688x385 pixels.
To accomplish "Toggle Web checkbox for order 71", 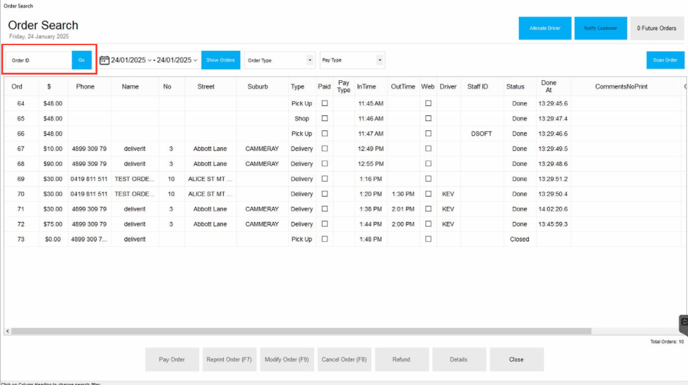I will 428,209.
